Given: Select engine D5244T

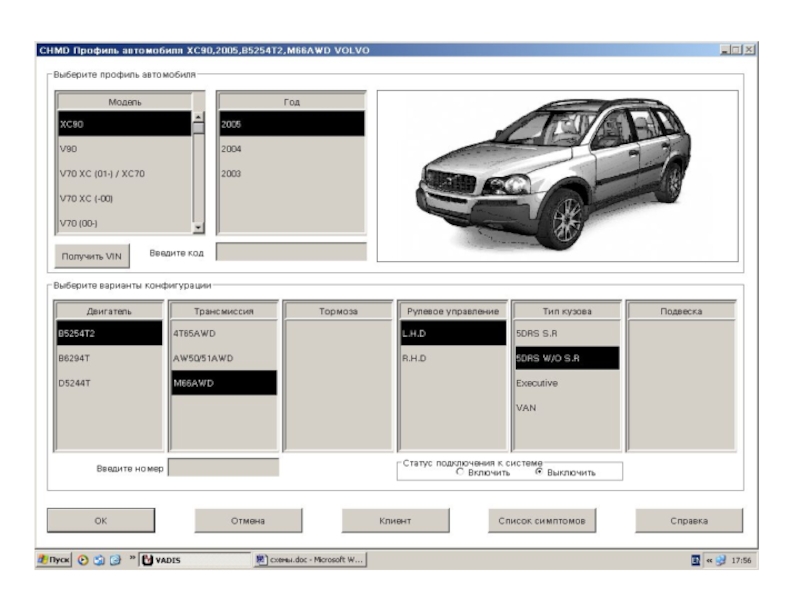Looking at the screenshot, I should (x=109, y=383).
